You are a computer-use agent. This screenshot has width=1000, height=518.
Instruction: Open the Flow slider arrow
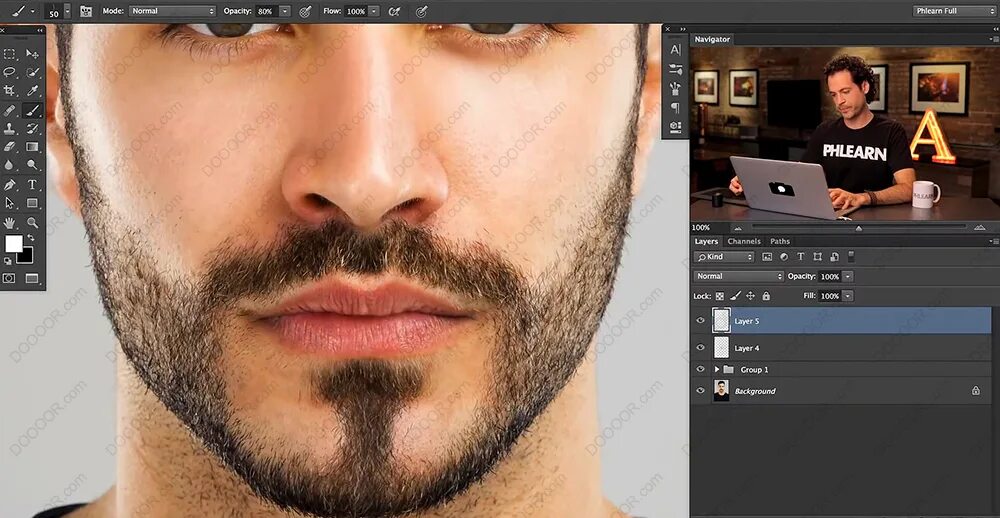(x=374, y=11)
